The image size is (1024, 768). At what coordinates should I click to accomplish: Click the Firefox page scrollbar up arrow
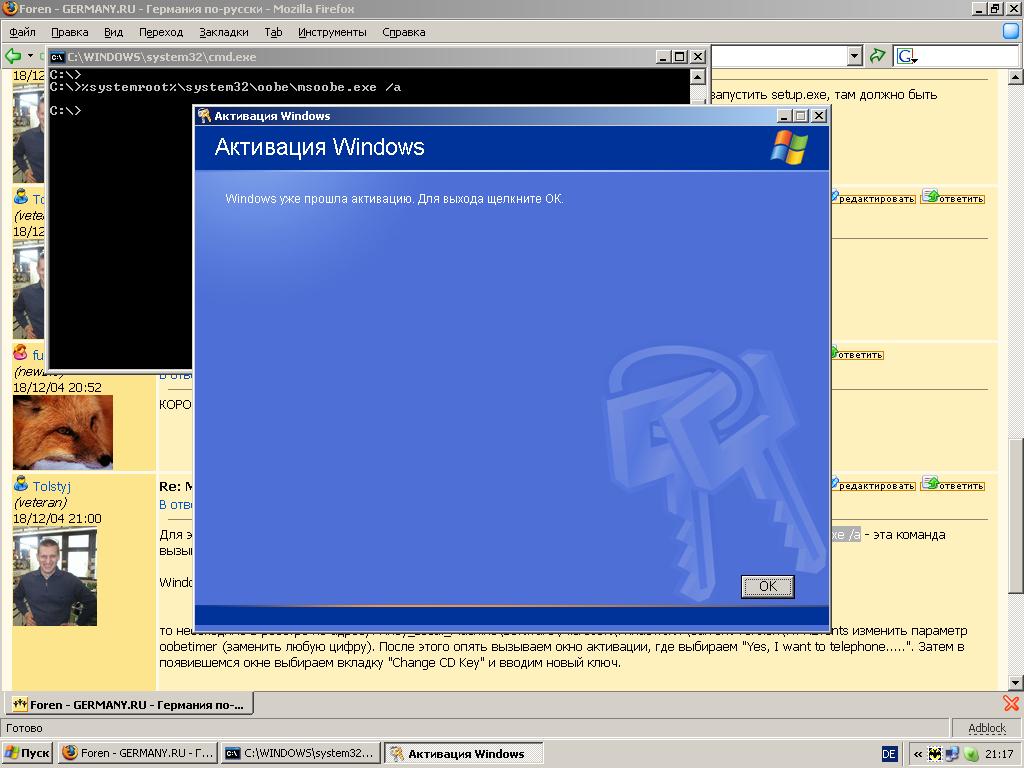[x=1016, y=78]
